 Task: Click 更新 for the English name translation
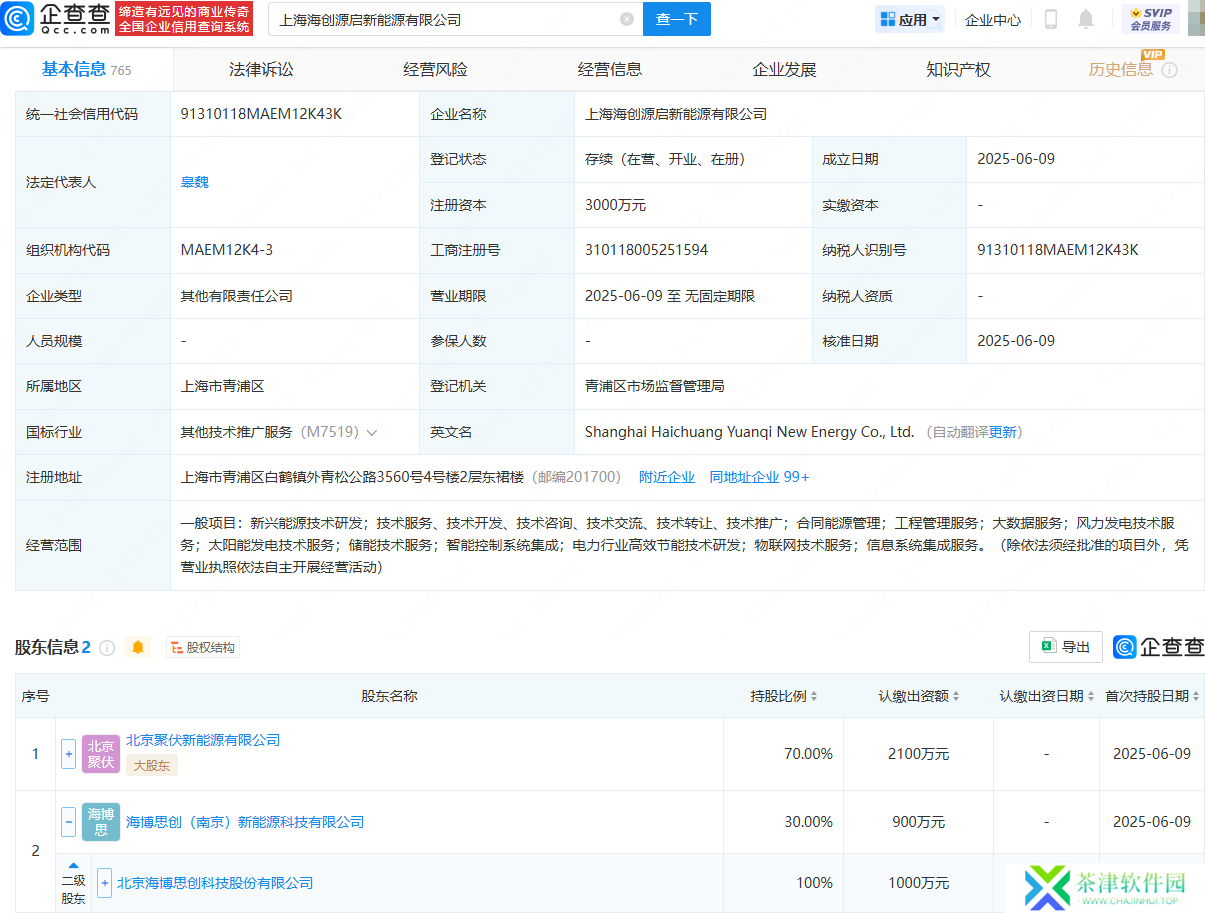coord(1003,432)
